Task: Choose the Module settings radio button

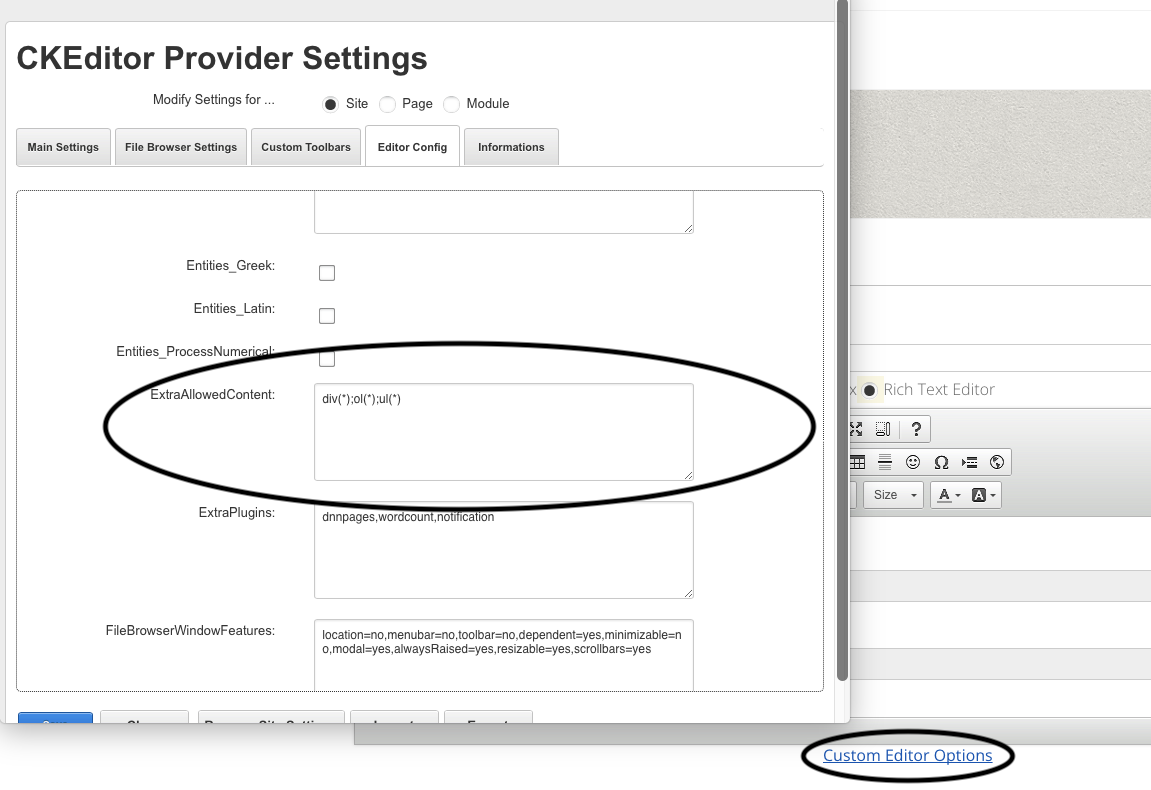Action: [452, 105]
